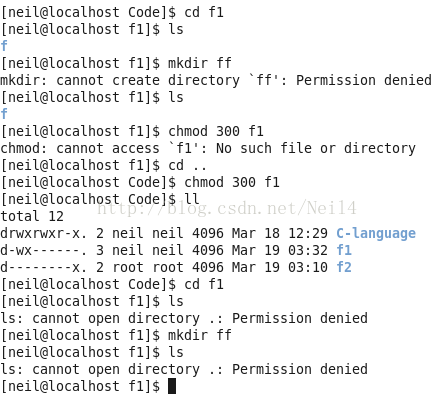
Task: Click the 'chmod 300 f1' command after Code prompt
Action: click(x=232, y=182)
